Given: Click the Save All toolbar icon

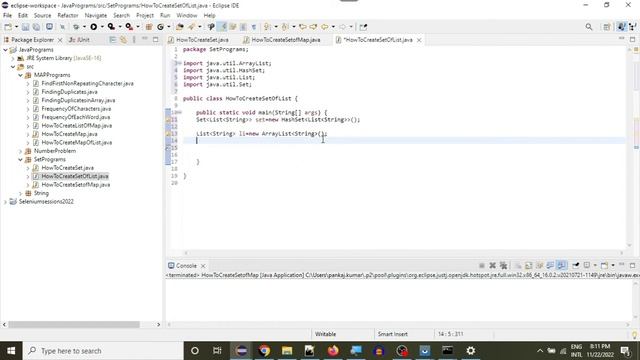Looking at the screenshot, I should pos(36,27).
